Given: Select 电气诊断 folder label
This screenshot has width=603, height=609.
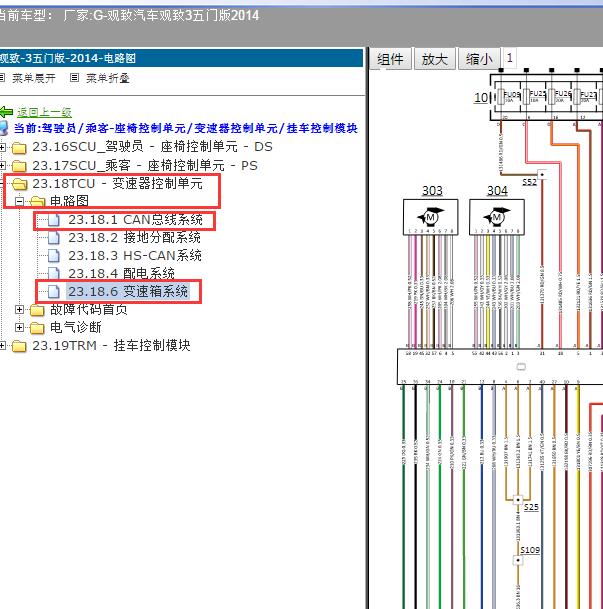Looking at the screenshot, I should point(76,327).
